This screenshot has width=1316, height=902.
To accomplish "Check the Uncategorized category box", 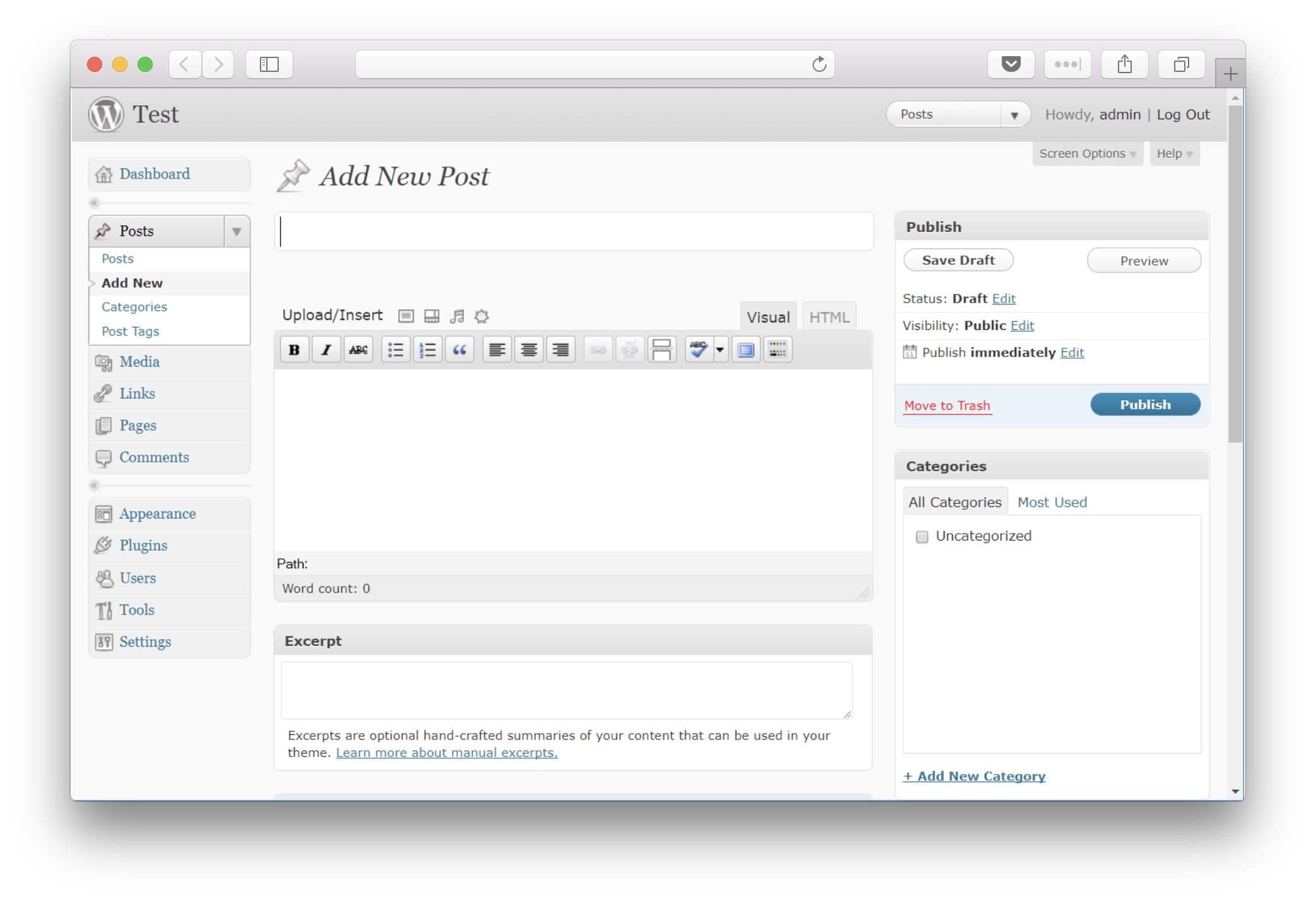I will coord(922,537).
